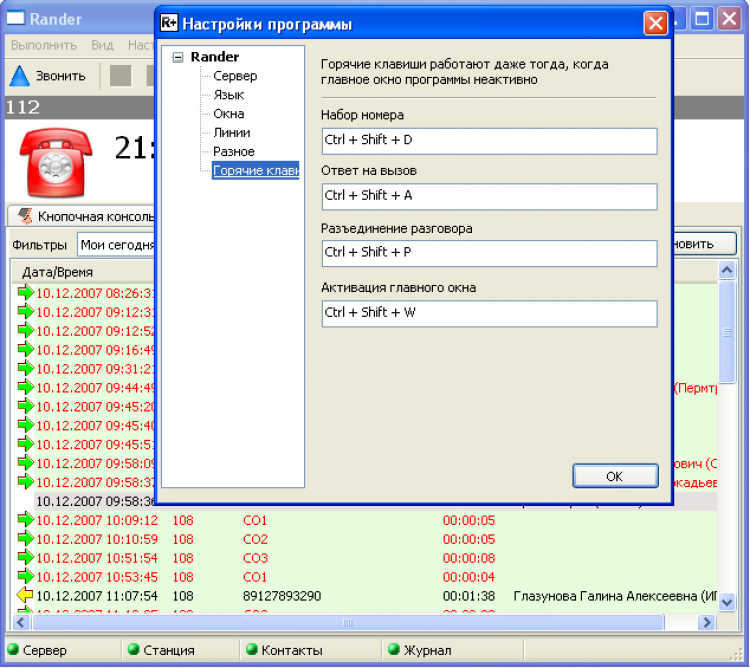Click the Набор номера hotkey field

[x=489, y=141]
